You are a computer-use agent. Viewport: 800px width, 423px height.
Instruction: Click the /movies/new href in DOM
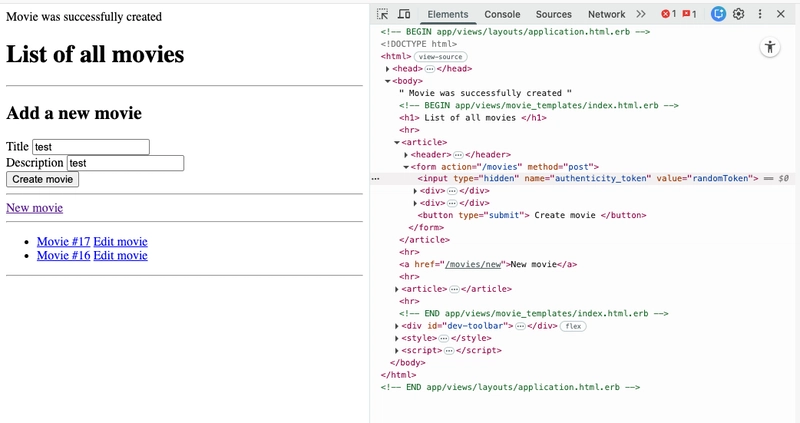pyautogui.click(x=472, y=264)
